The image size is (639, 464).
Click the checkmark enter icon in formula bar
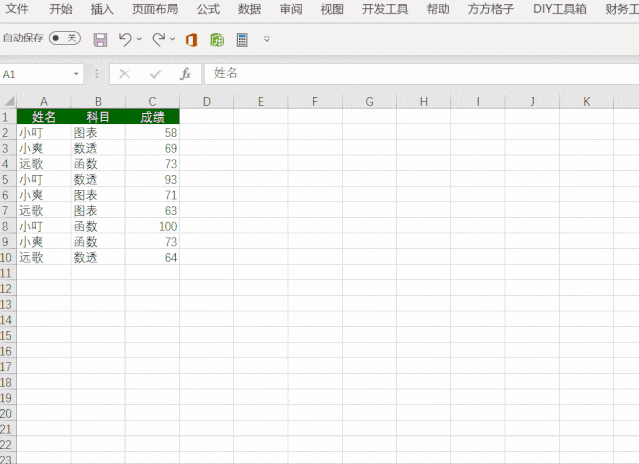155,74
